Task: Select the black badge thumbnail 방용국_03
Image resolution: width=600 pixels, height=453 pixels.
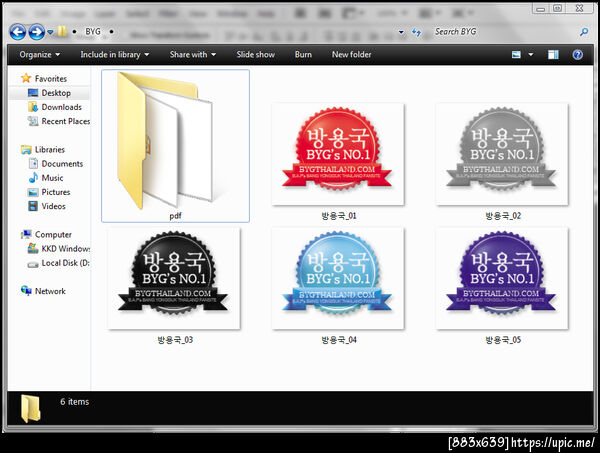Action: click(174, 278)
